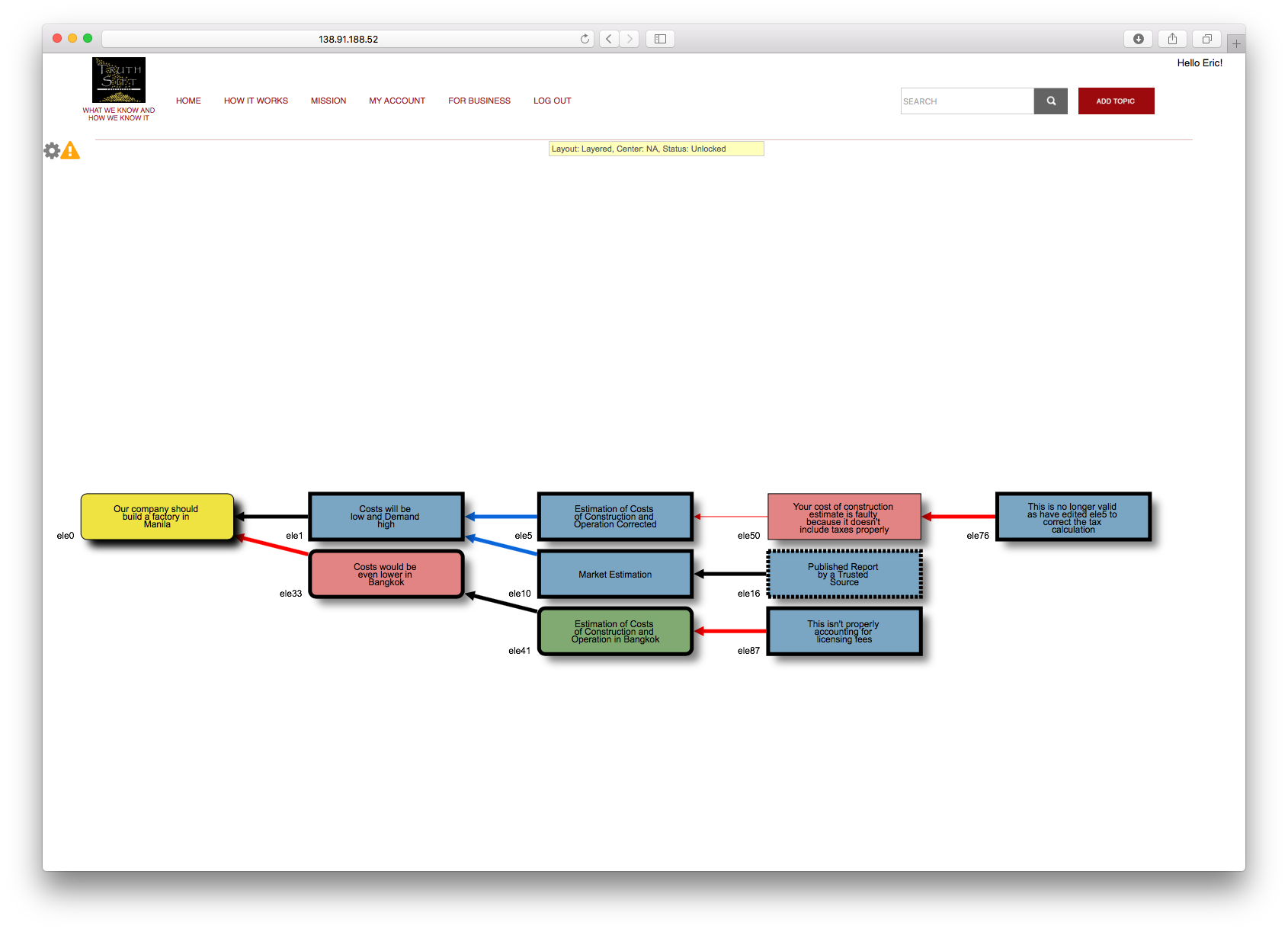The width and height of the screenshot is (1288, 932).
Task: Open the Safari downloads icon
Action: (1138, 39)
